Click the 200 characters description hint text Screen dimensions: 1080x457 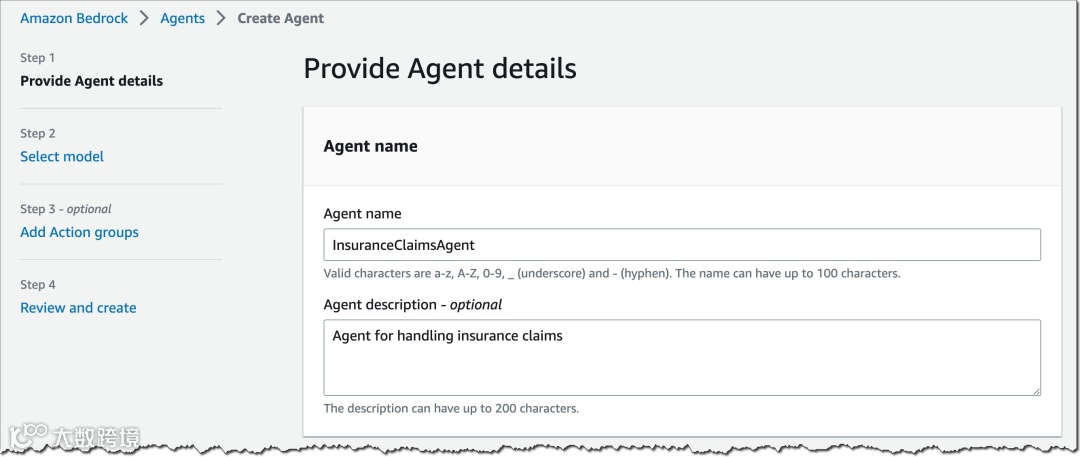pos(451,408)
